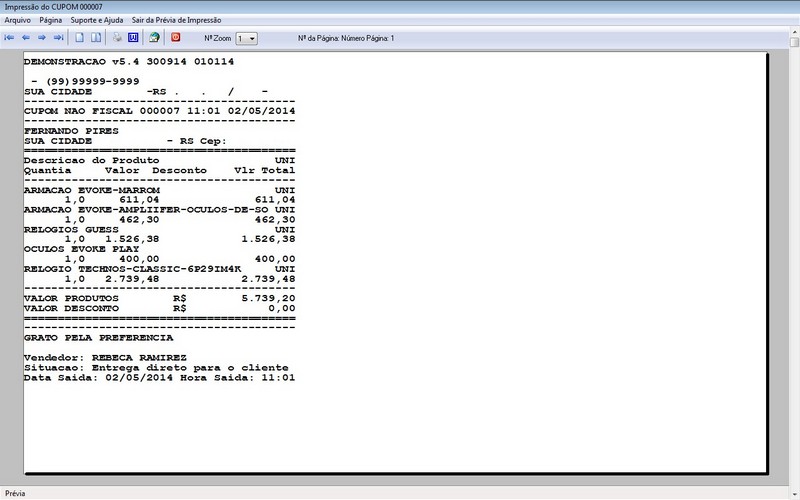Click the globe email icon
Screen dimensions: 800x500
point(154,38)
